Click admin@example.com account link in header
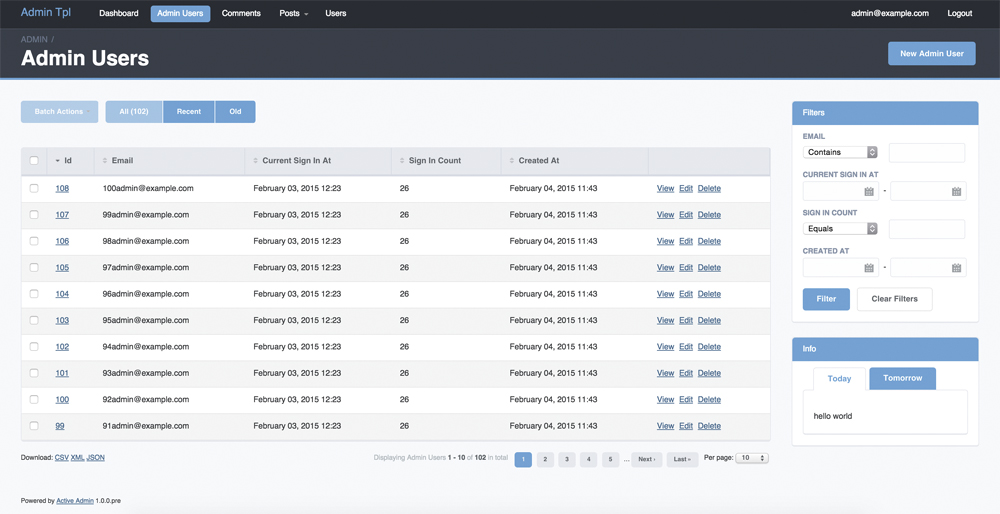The width and height of the screenshot is (1000, 514). coord(890,13)
